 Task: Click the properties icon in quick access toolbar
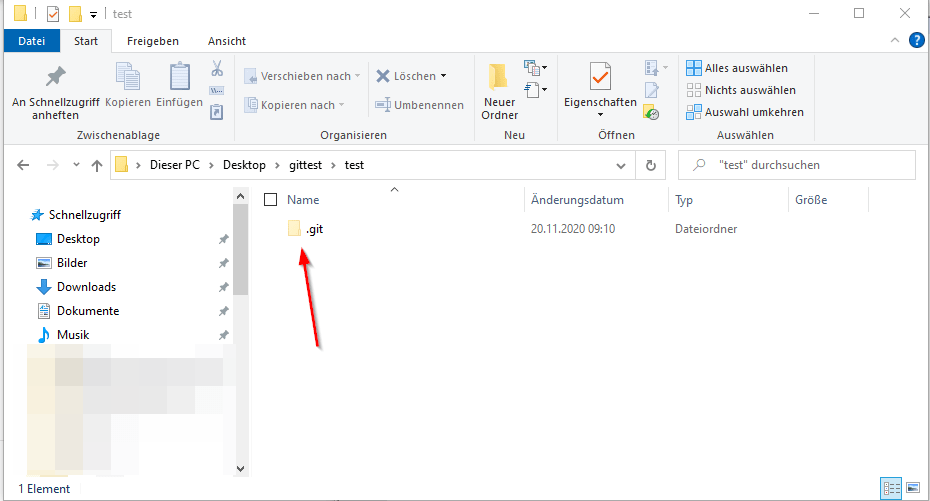click(x=53, y=14)
